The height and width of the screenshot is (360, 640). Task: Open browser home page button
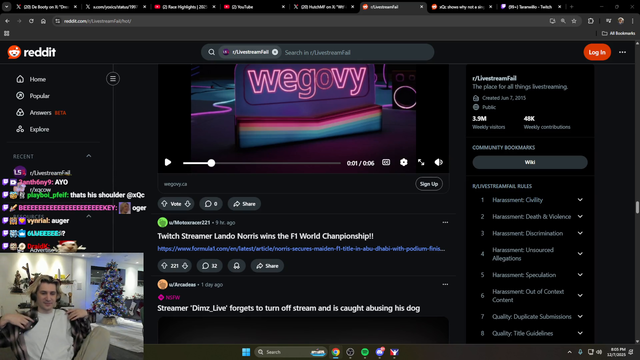[43, 21]
